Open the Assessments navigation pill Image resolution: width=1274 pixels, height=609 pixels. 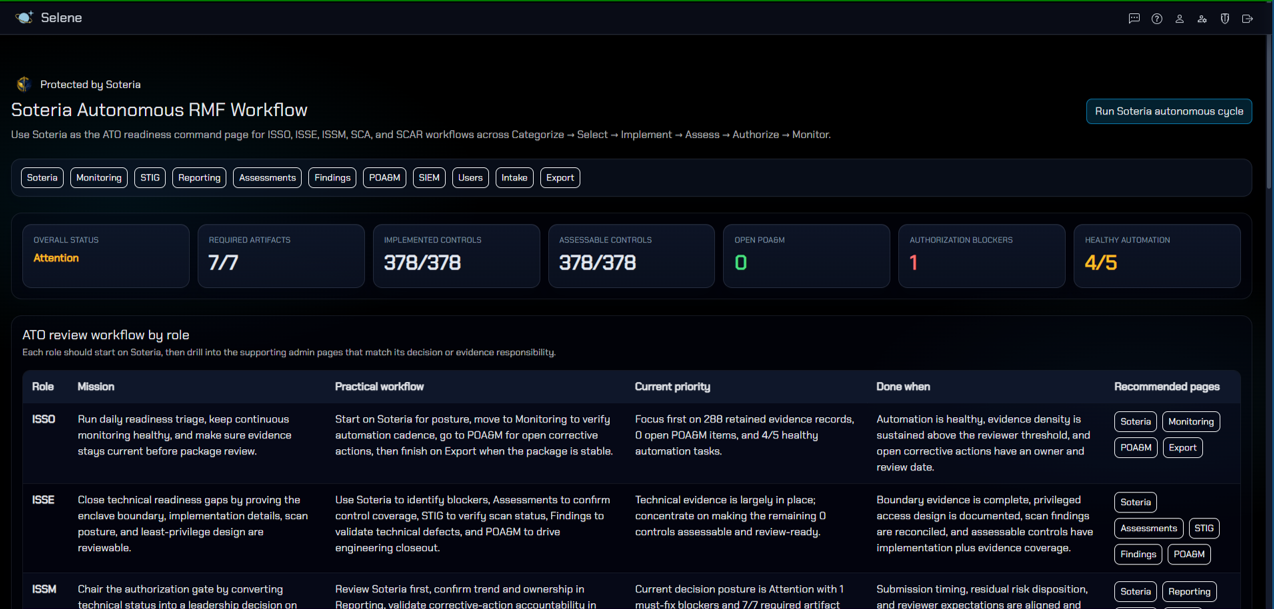267,178
